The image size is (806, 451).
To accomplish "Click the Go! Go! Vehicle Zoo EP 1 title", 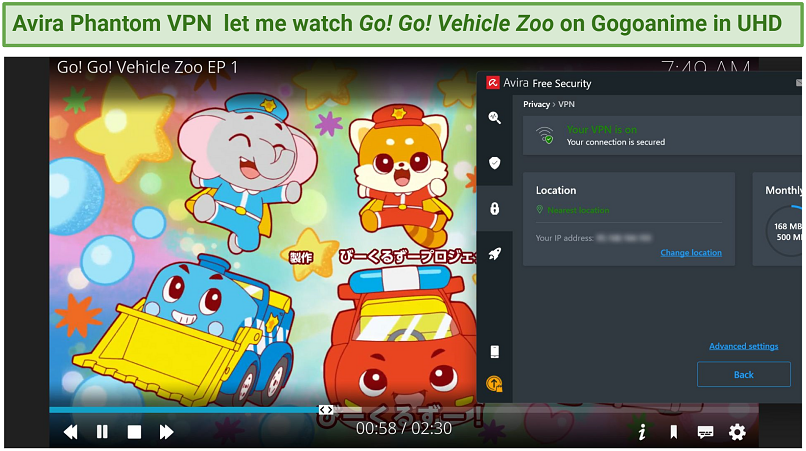I will [x=148, y=67].
